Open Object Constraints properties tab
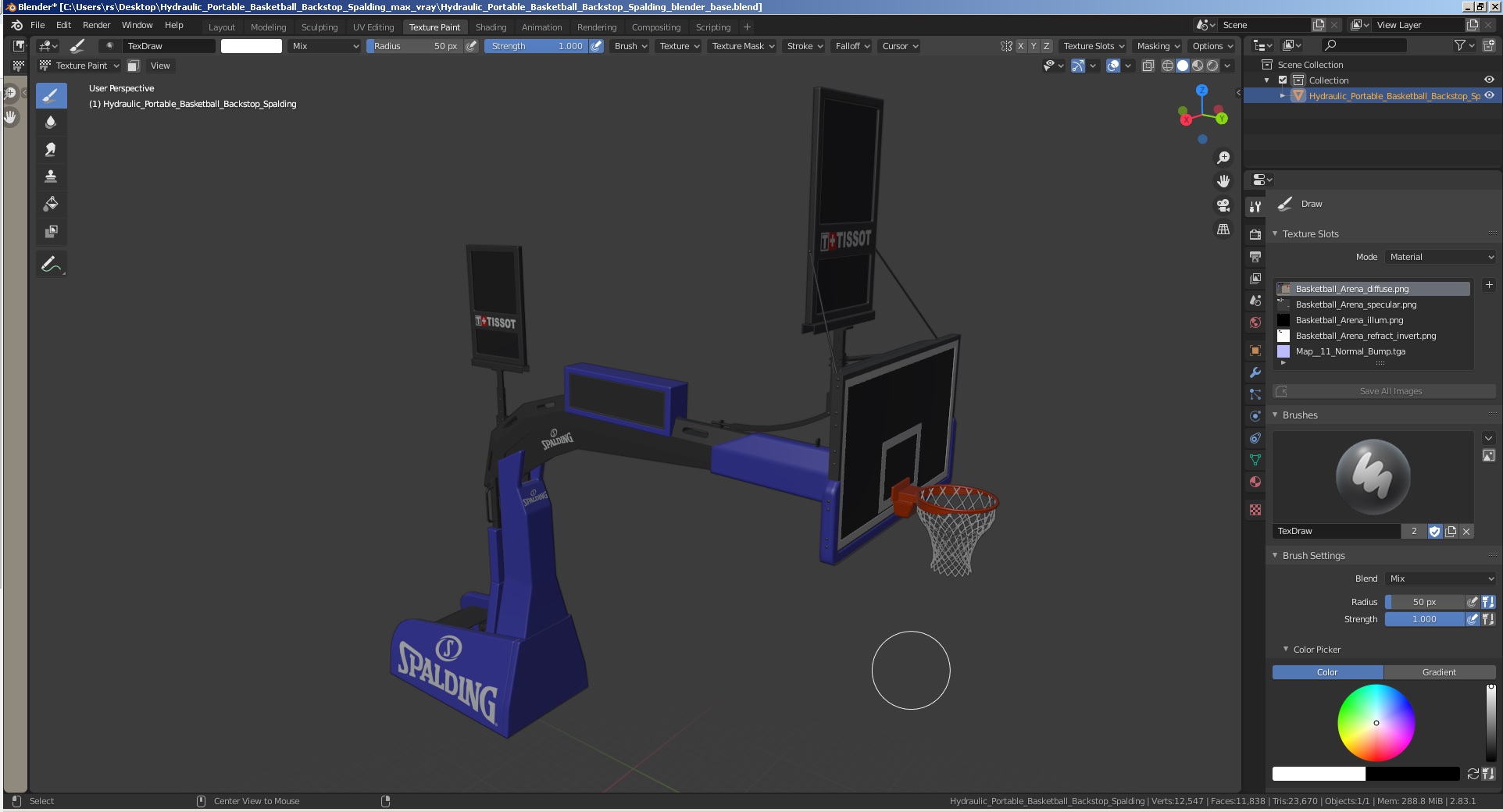This screenshot has height=812, width=1503. pyautogui.click(x=1255, y=438)
